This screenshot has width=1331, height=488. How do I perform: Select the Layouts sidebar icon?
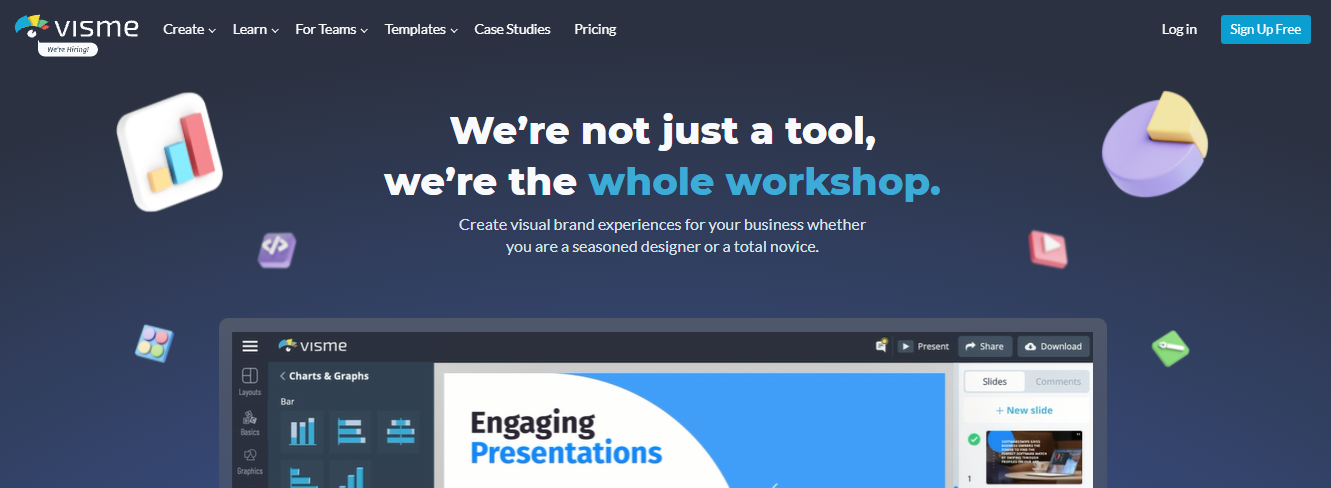(250, 382)
